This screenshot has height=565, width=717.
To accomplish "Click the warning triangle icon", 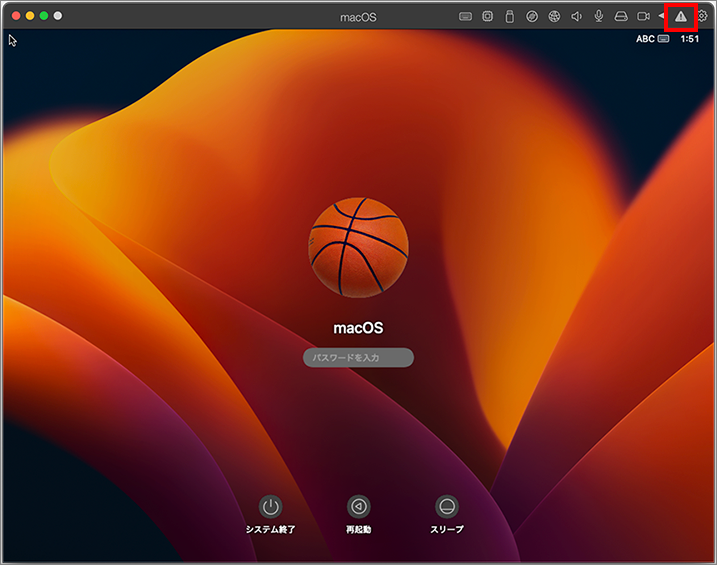I will pos(681,17).
